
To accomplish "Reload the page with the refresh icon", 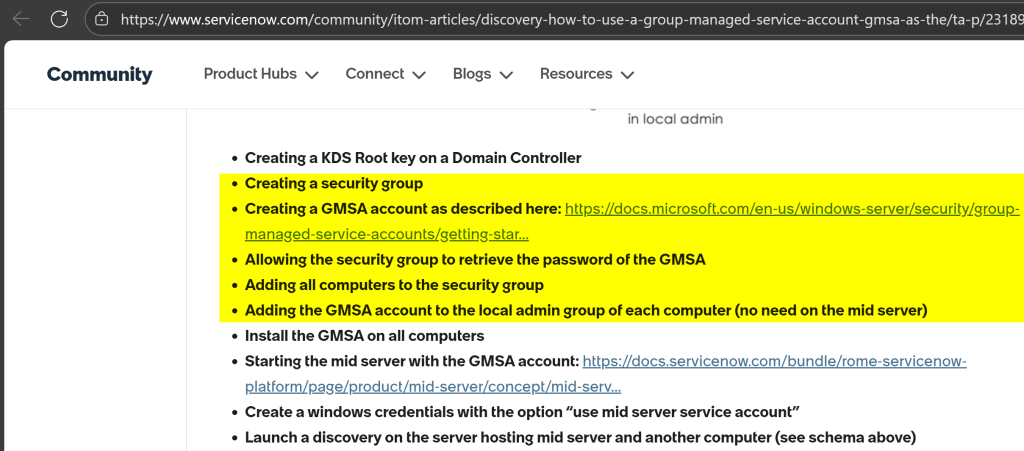I will (x=59, y=18).
